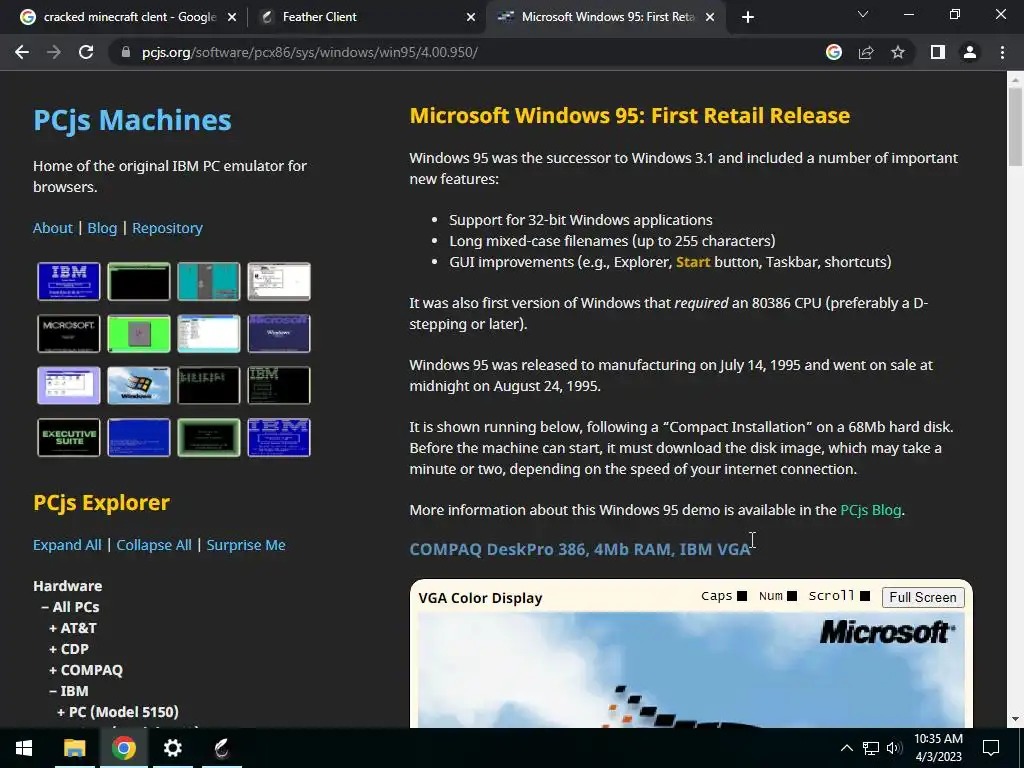
Task: Expand the PC (Model 5150) node
Action: pos(118,712)
